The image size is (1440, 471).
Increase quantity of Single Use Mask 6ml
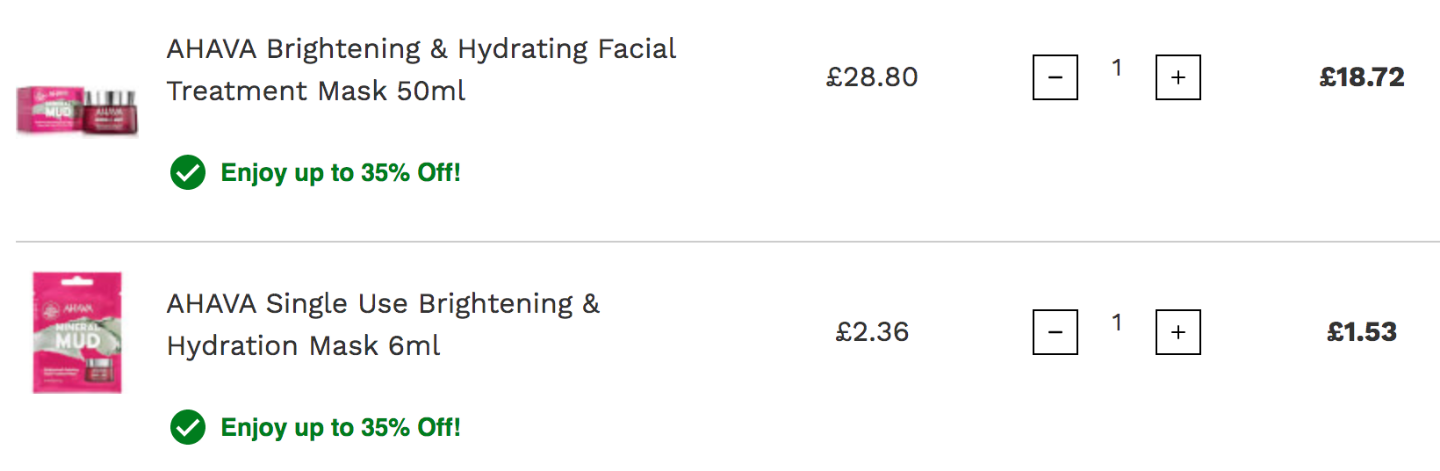(x=1178, y=332)
